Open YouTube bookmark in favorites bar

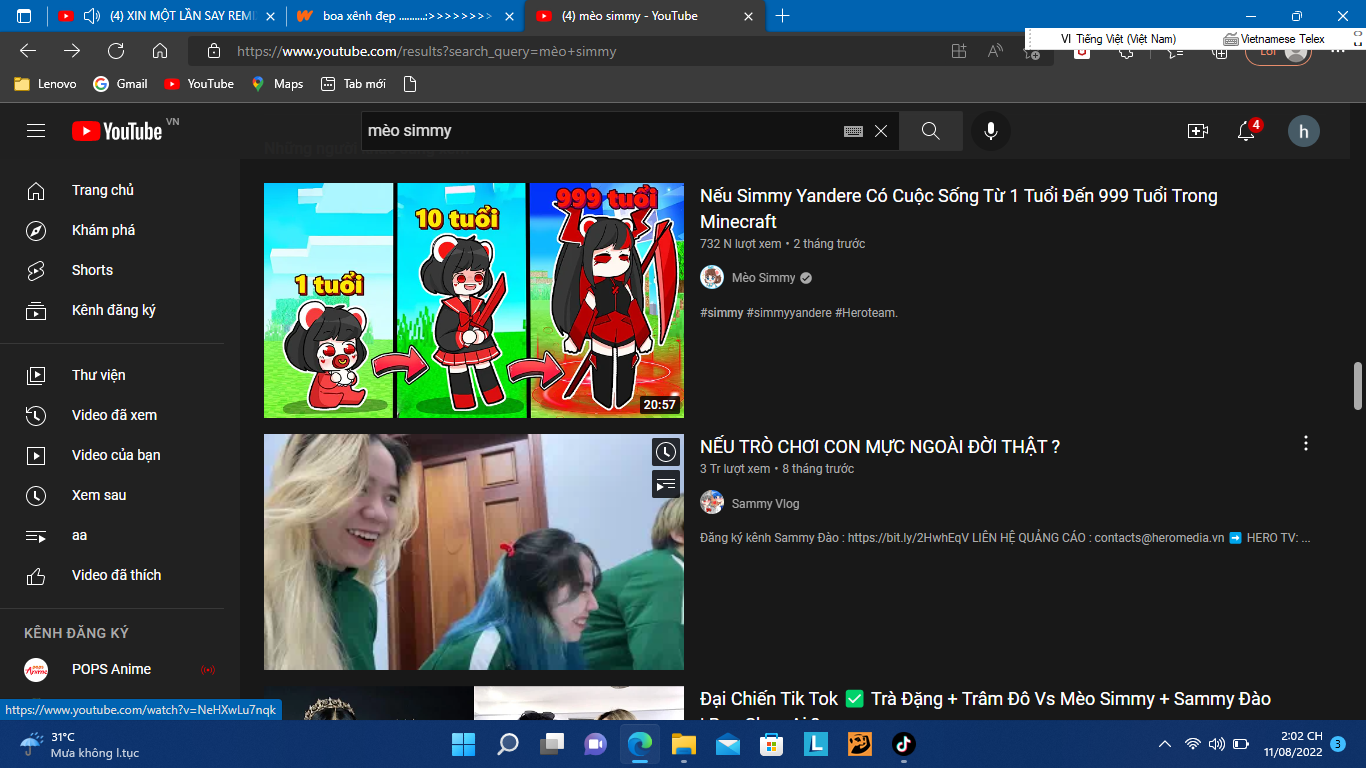pos(199,84)
